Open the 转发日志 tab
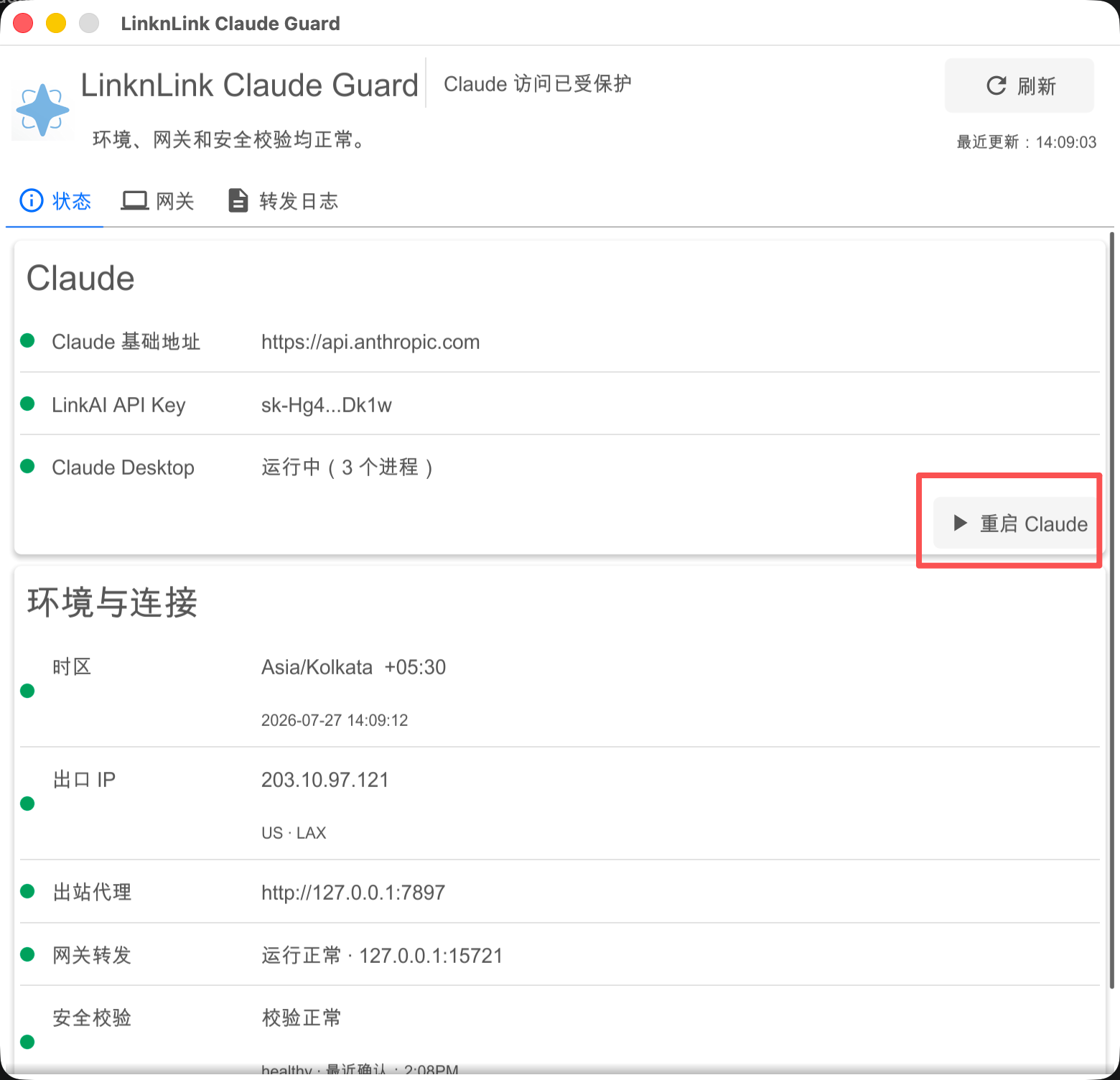Image resolution: width=1120 pixels, height=1080 pixels. [x=283, y=201]
